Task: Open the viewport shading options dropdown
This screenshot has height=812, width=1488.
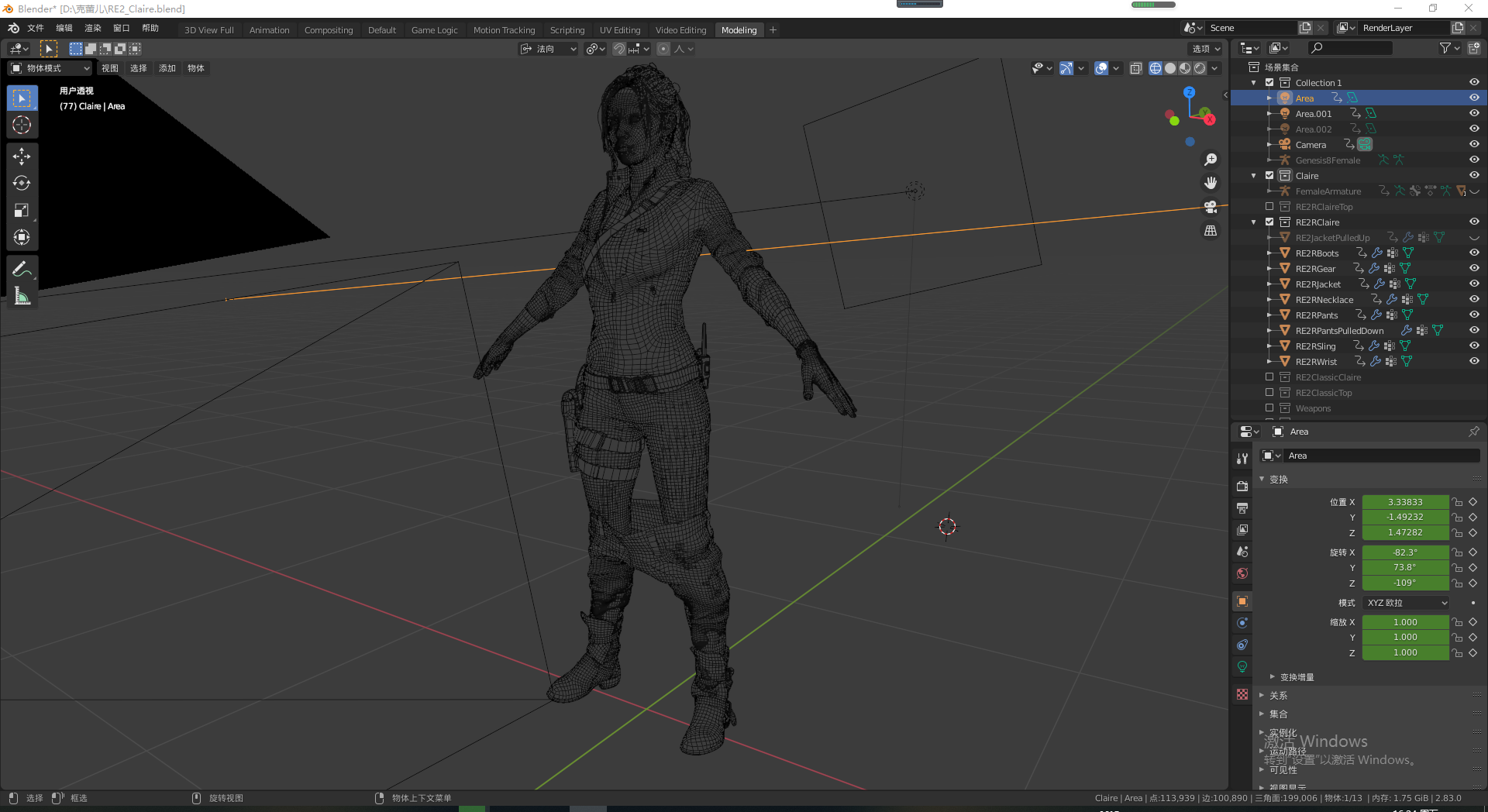Action: pos(1214,68)
